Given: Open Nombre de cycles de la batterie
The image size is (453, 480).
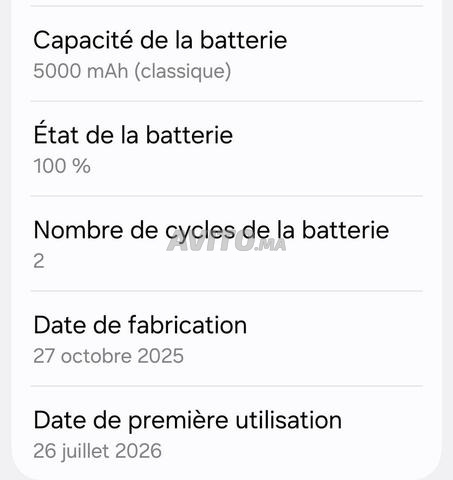Looking at the screenshot, I should pos(227,243).
